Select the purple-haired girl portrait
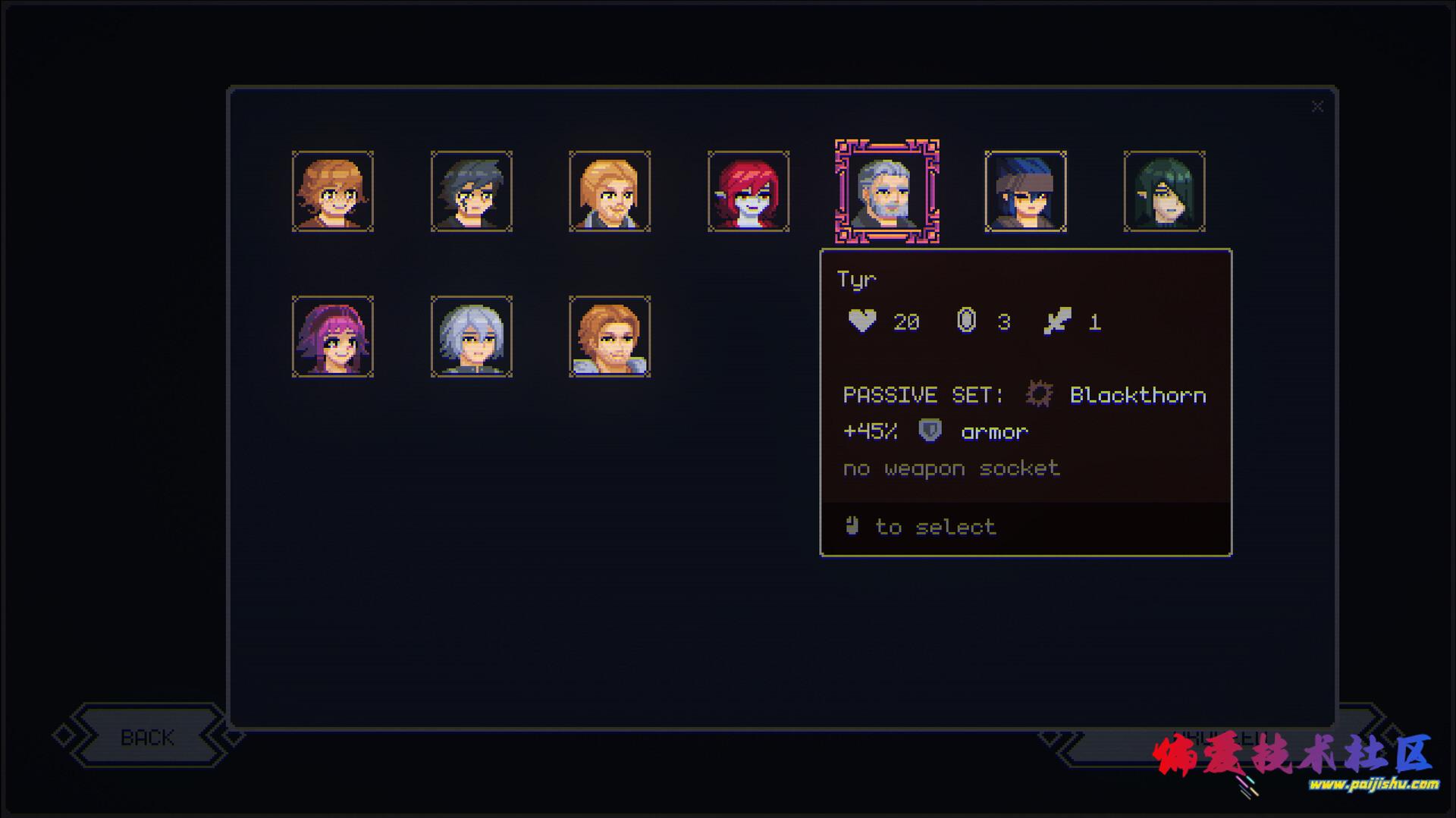Viewport: 1456px width, 818px height. [x=333, y=337]
